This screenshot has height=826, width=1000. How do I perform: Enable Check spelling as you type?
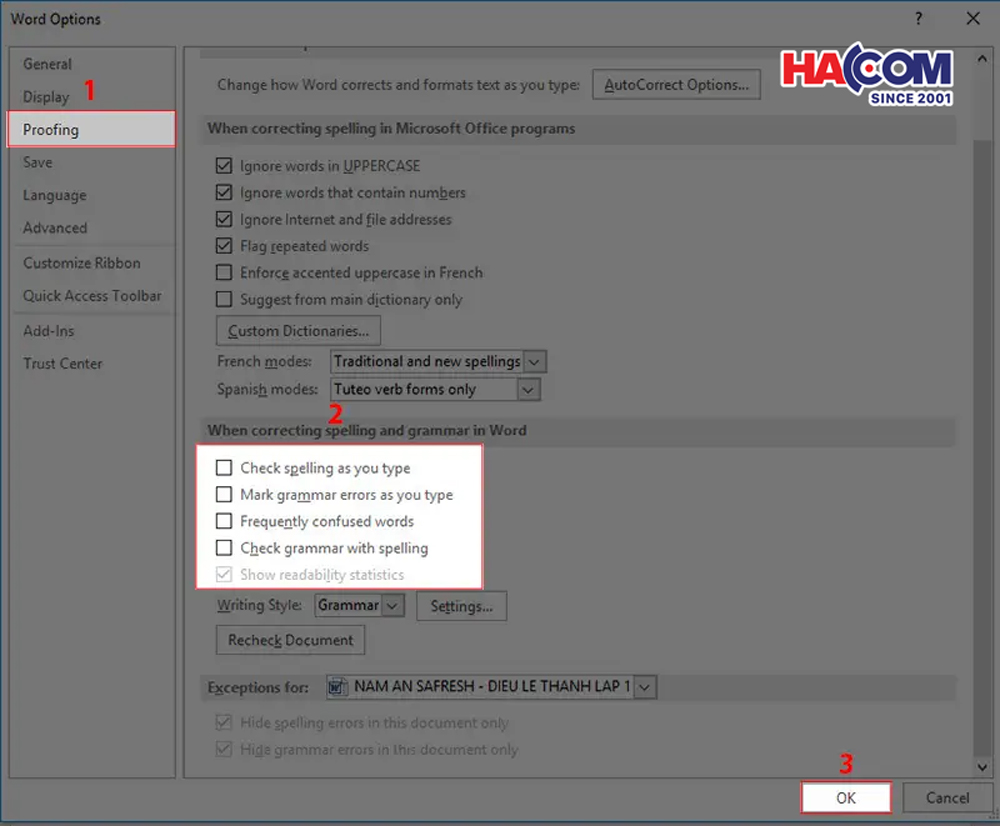[x=224, y=468]
